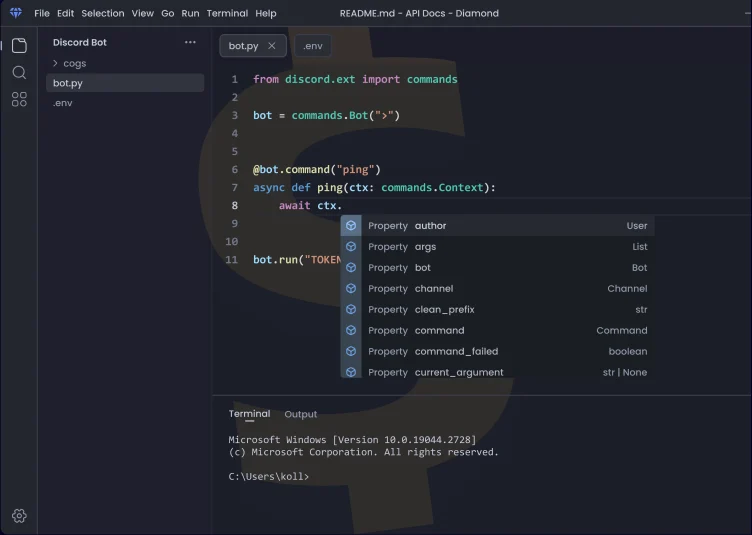Click README.md - API Docs window title
The height and width of the screenshot is (535, 752).
pyautogui.click(x=419, y=13)
